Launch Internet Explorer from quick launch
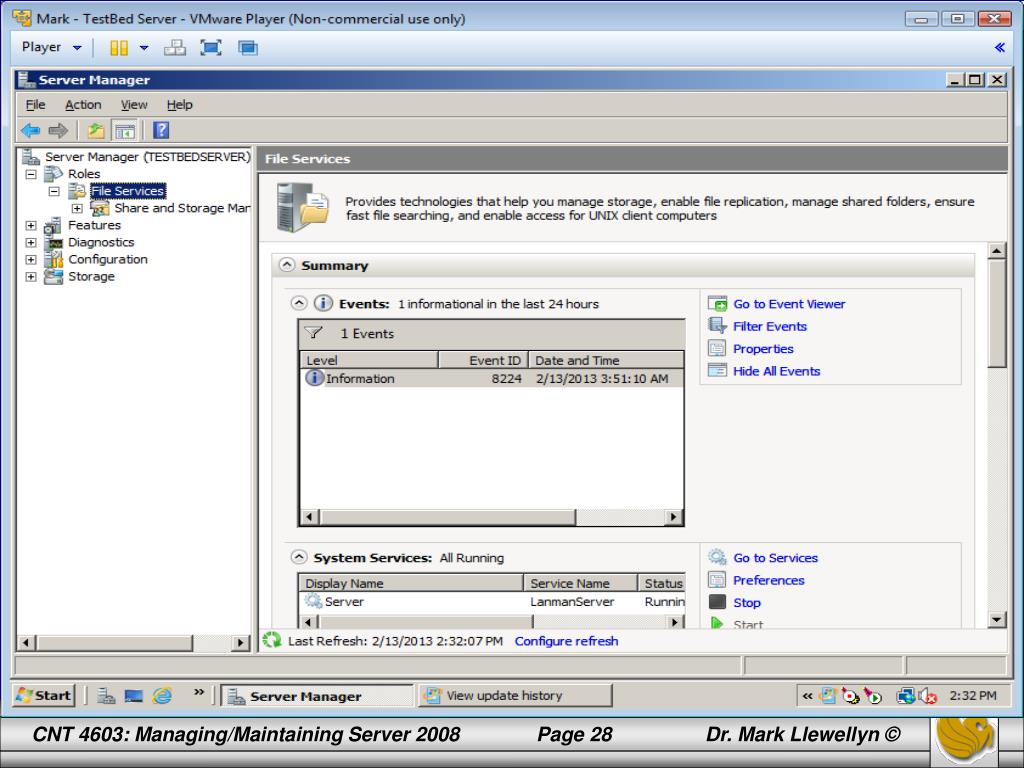The width and height of the screenshot is (1024, 768). [x=162, y=696]
